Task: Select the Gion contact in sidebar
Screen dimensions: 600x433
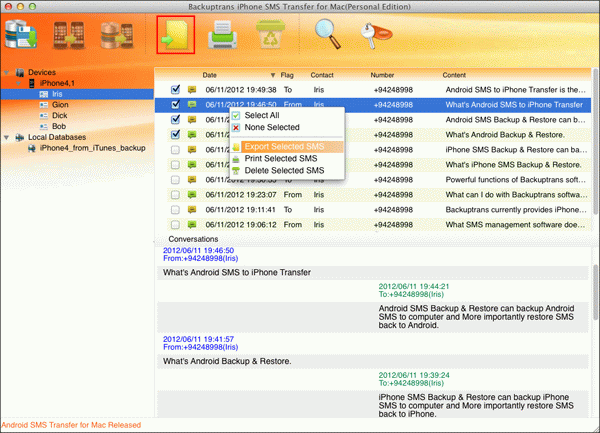Action: tap(60, 105)
